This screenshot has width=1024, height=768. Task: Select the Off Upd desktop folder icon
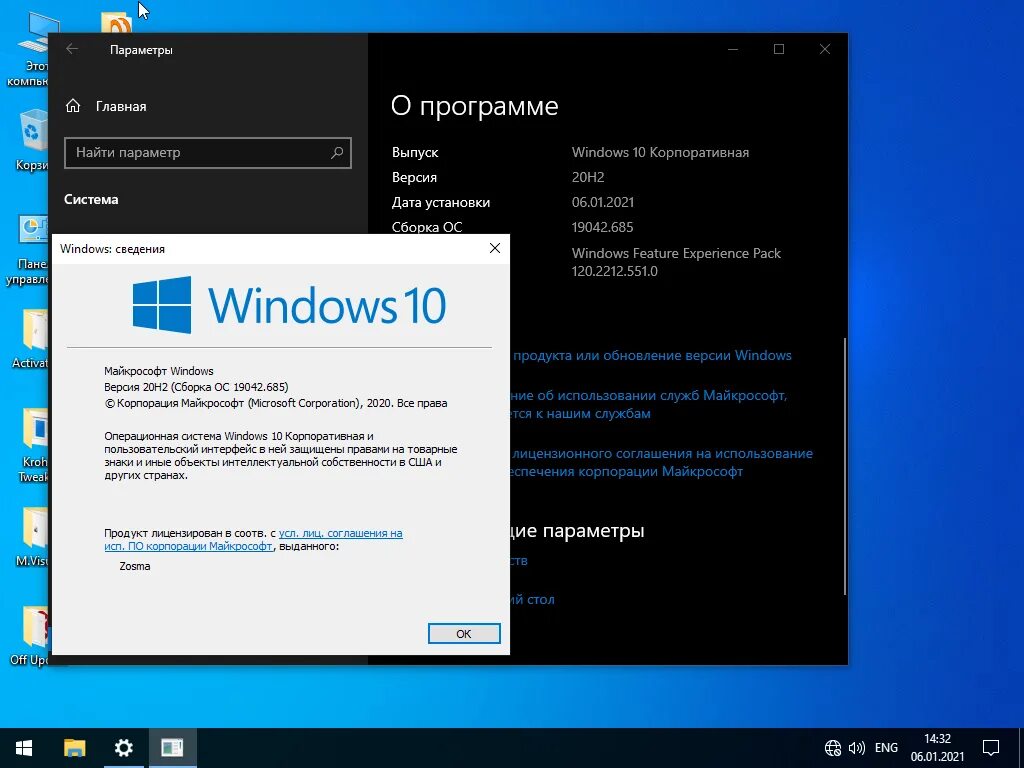point(29,635)
